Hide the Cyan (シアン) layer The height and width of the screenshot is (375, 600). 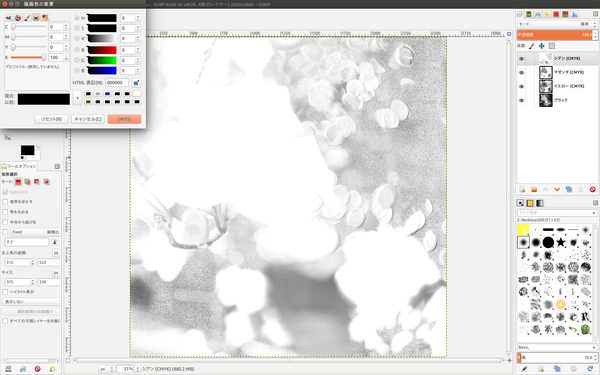pos(521,59)
